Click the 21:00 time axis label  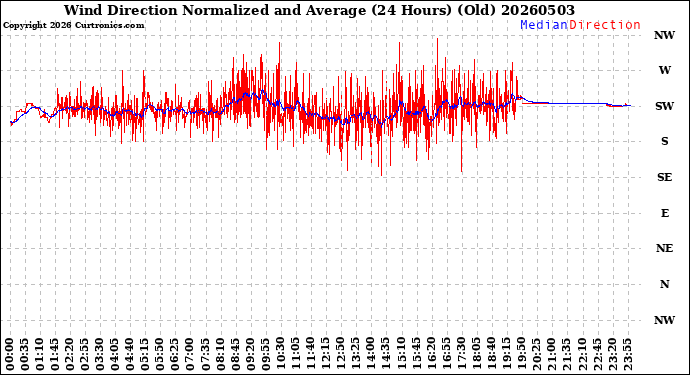552,355
